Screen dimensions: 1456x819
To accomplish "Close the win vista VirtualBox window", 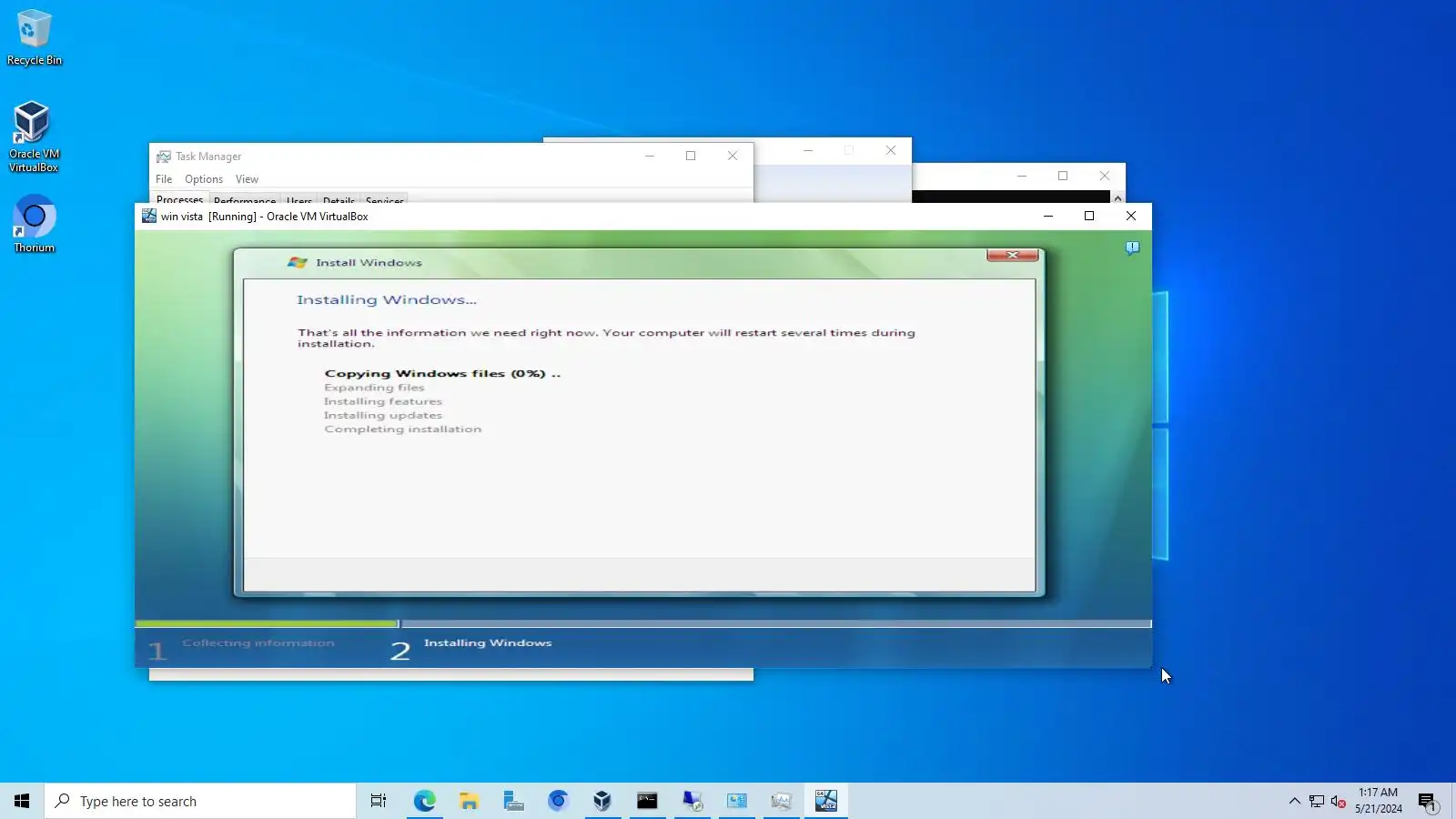I will tap(1131, 216).
